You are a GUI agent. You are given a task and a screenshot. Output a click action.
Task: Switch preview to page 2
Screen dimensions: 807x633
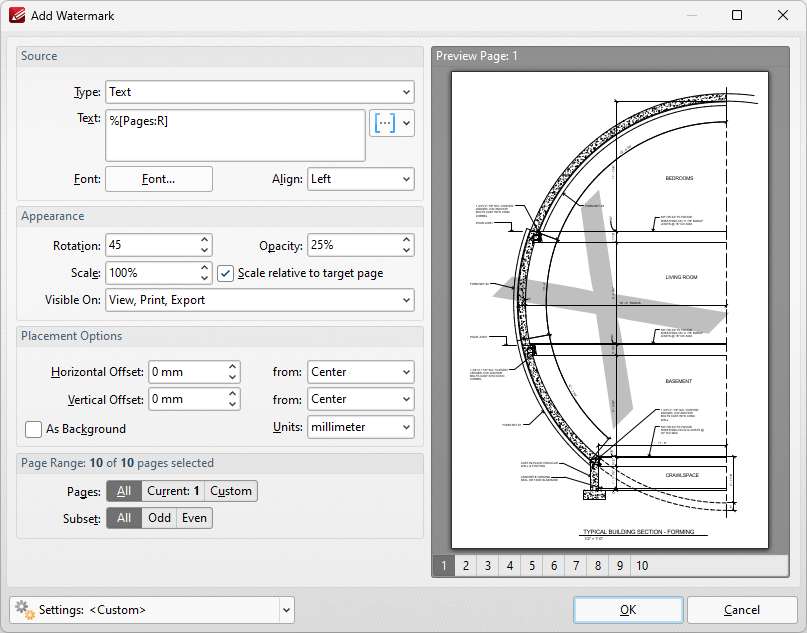point(466,566)
